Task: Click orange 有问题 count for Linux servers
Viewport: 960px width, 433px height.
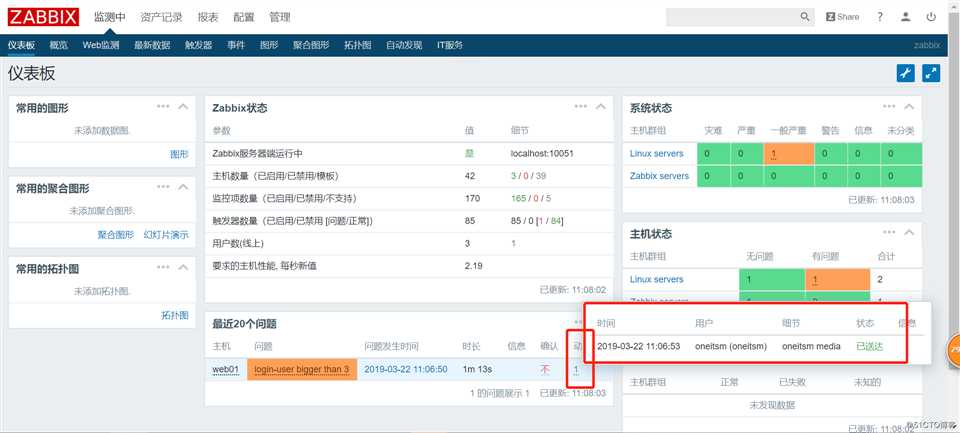Action: tap(838, 279)
